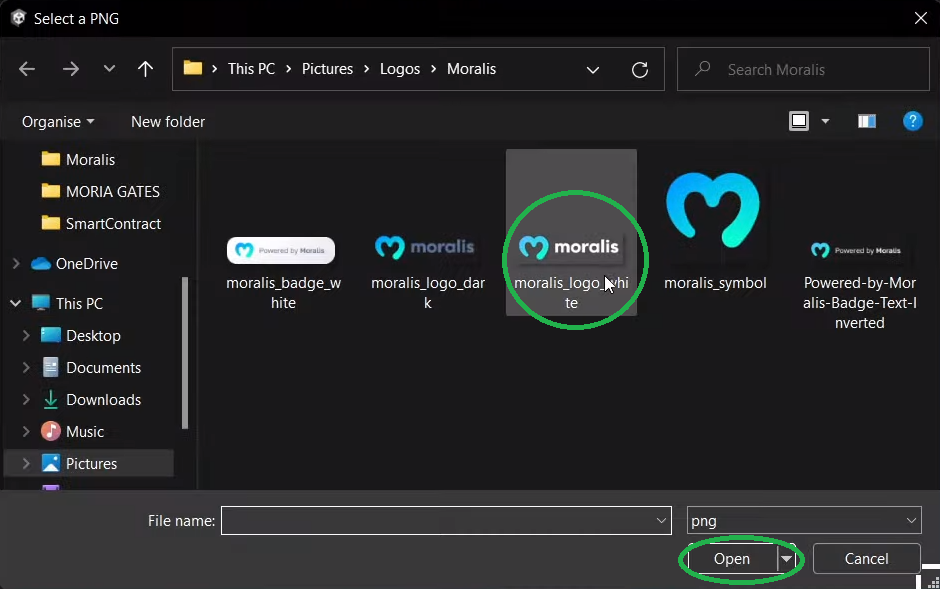Screen dimensions: 940x589
Task: Select the Moralis folder in the sidebar
Action: point(78,159)
